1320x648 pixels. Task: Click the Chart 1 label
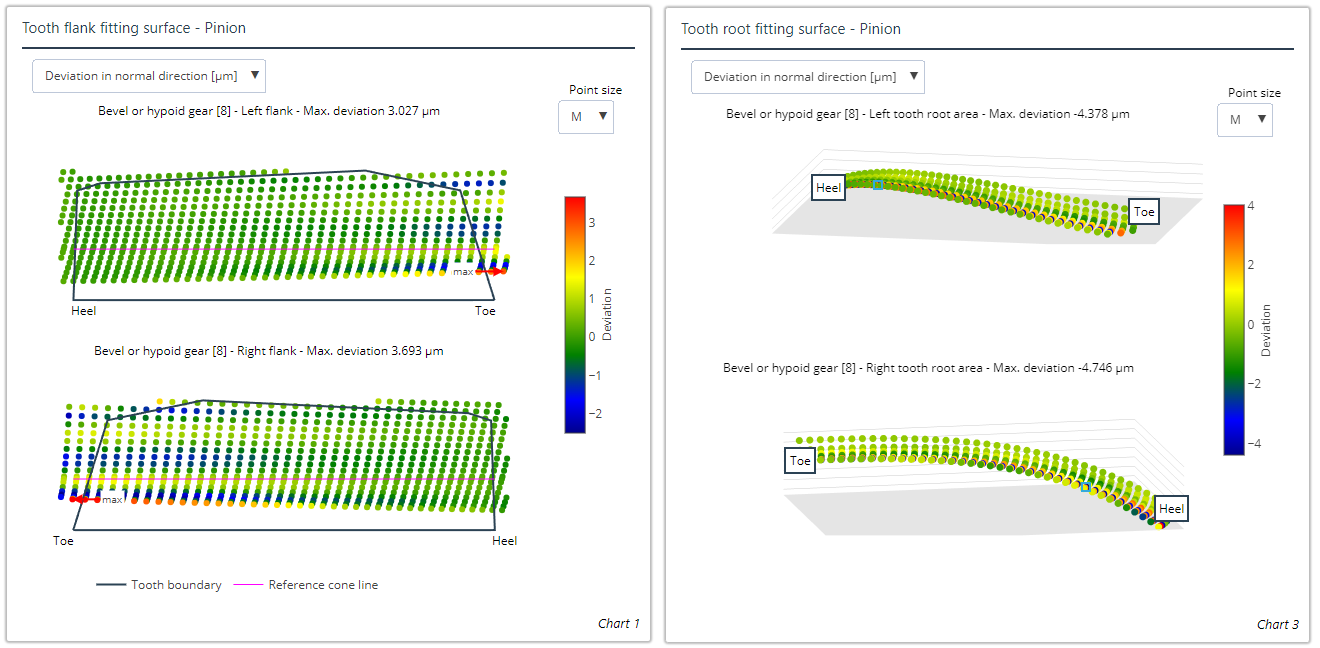pos(618,624)
